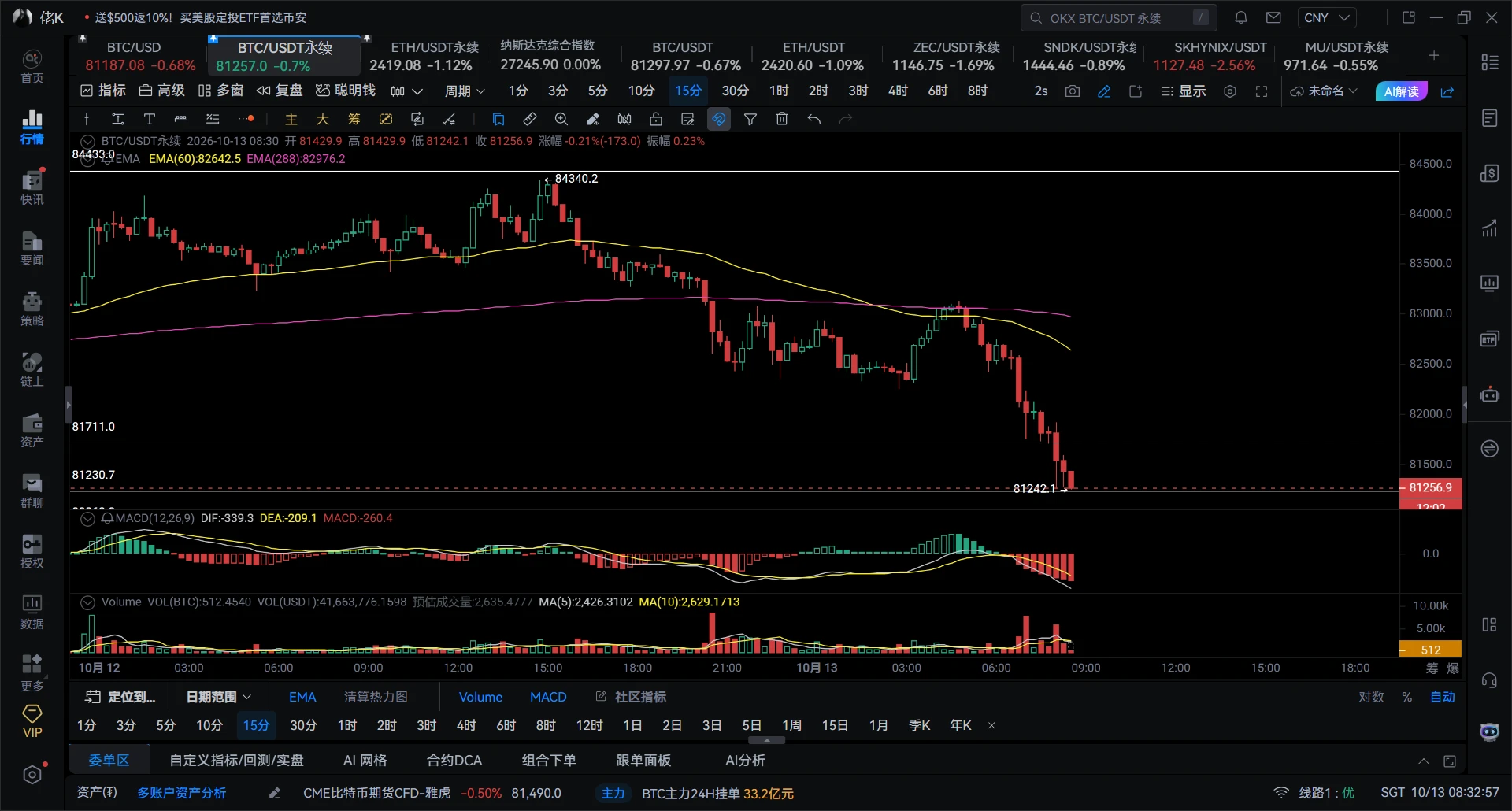Switch to the 纳斯达克综合指数 tab
This screenshot has height=811, width=1512.
tap(550, 57)
